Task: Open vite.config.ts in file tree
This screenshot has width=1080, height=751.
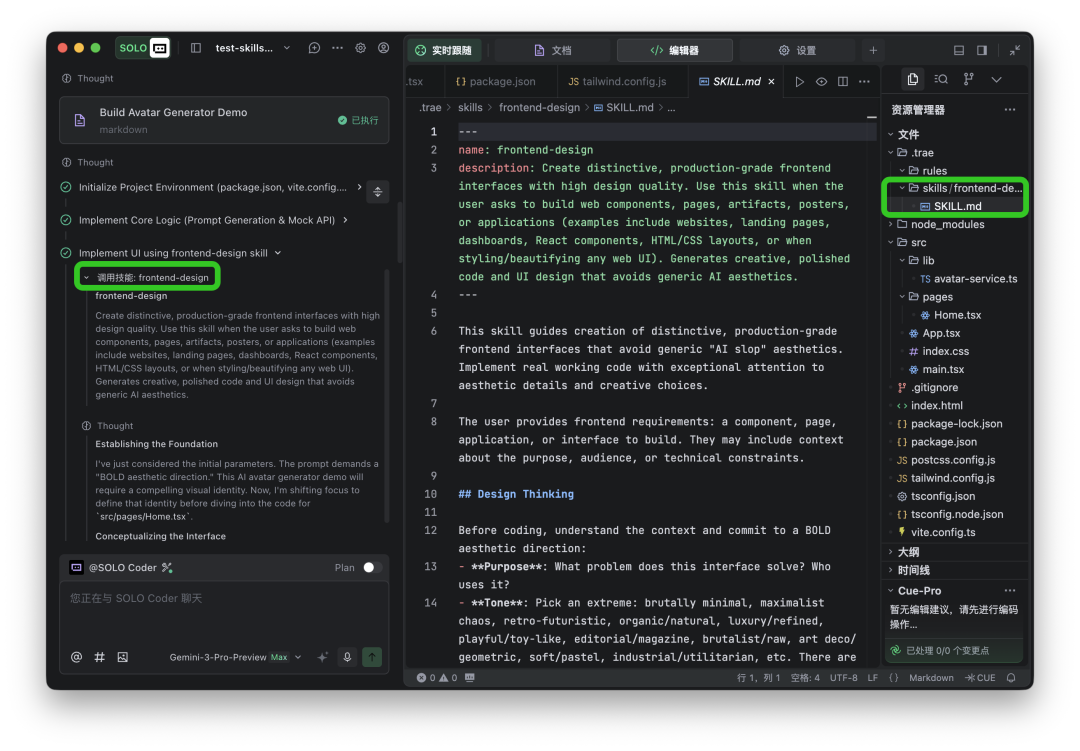Action: [942, 533]
